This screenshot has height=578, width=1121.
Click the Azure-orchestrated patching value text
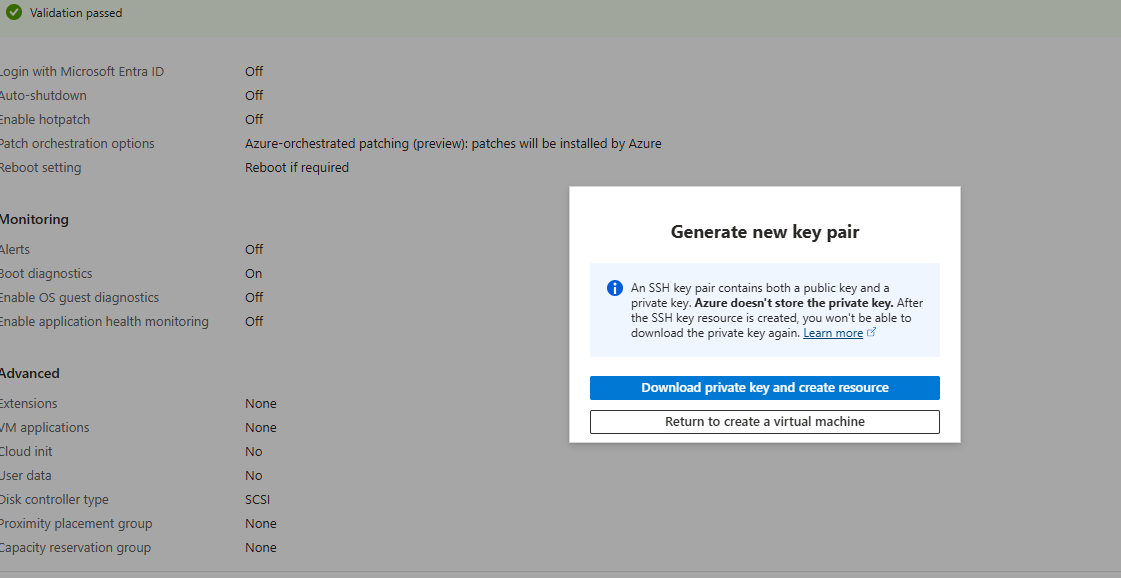pos(453,143)
